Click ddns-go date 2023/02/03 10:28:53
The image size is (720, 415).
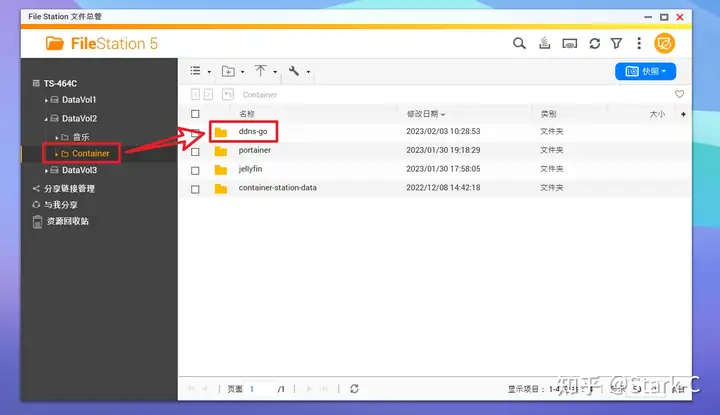click(x=443, y=131)
